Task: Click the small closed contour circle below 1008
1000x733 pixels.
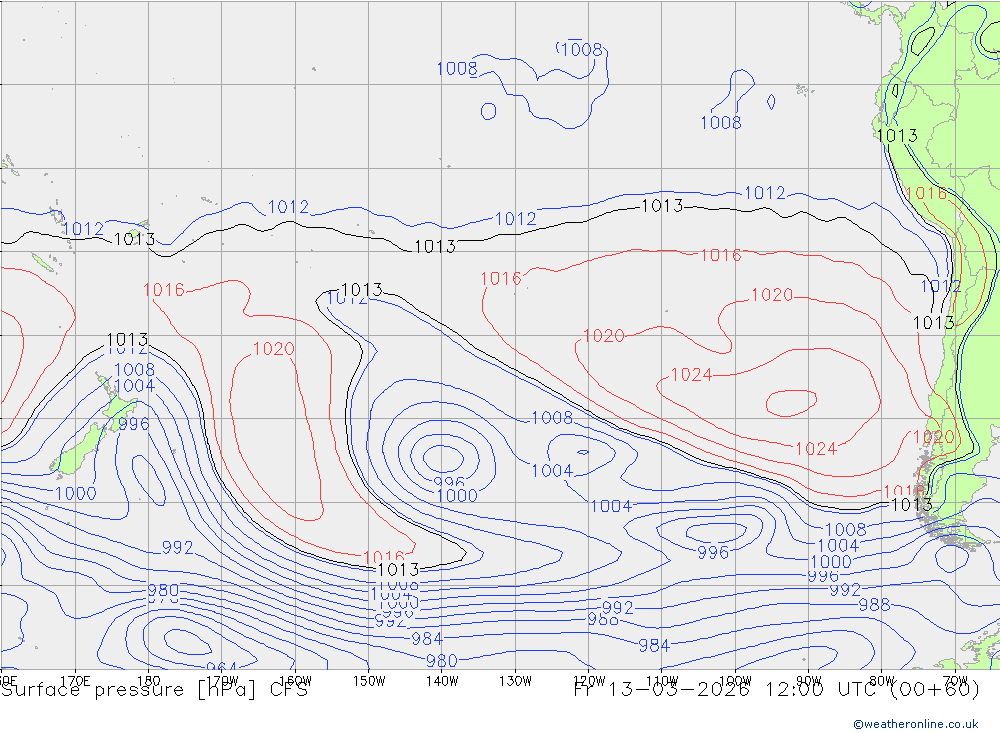Action: 489,111
